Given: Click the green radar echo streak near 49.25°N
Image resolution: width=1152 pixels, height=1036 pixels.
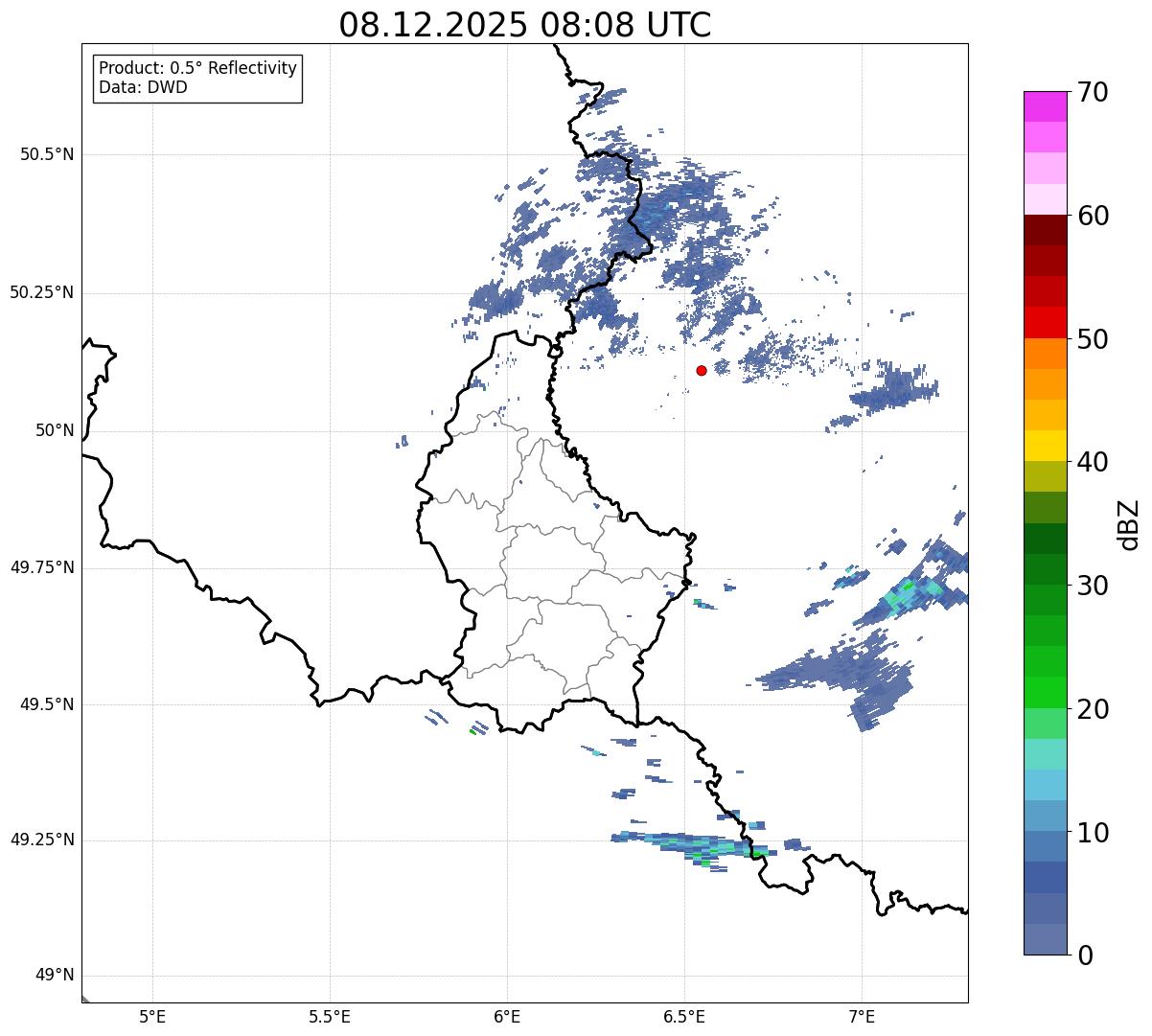Looking at the screenshot, I should tap(692, 846).
